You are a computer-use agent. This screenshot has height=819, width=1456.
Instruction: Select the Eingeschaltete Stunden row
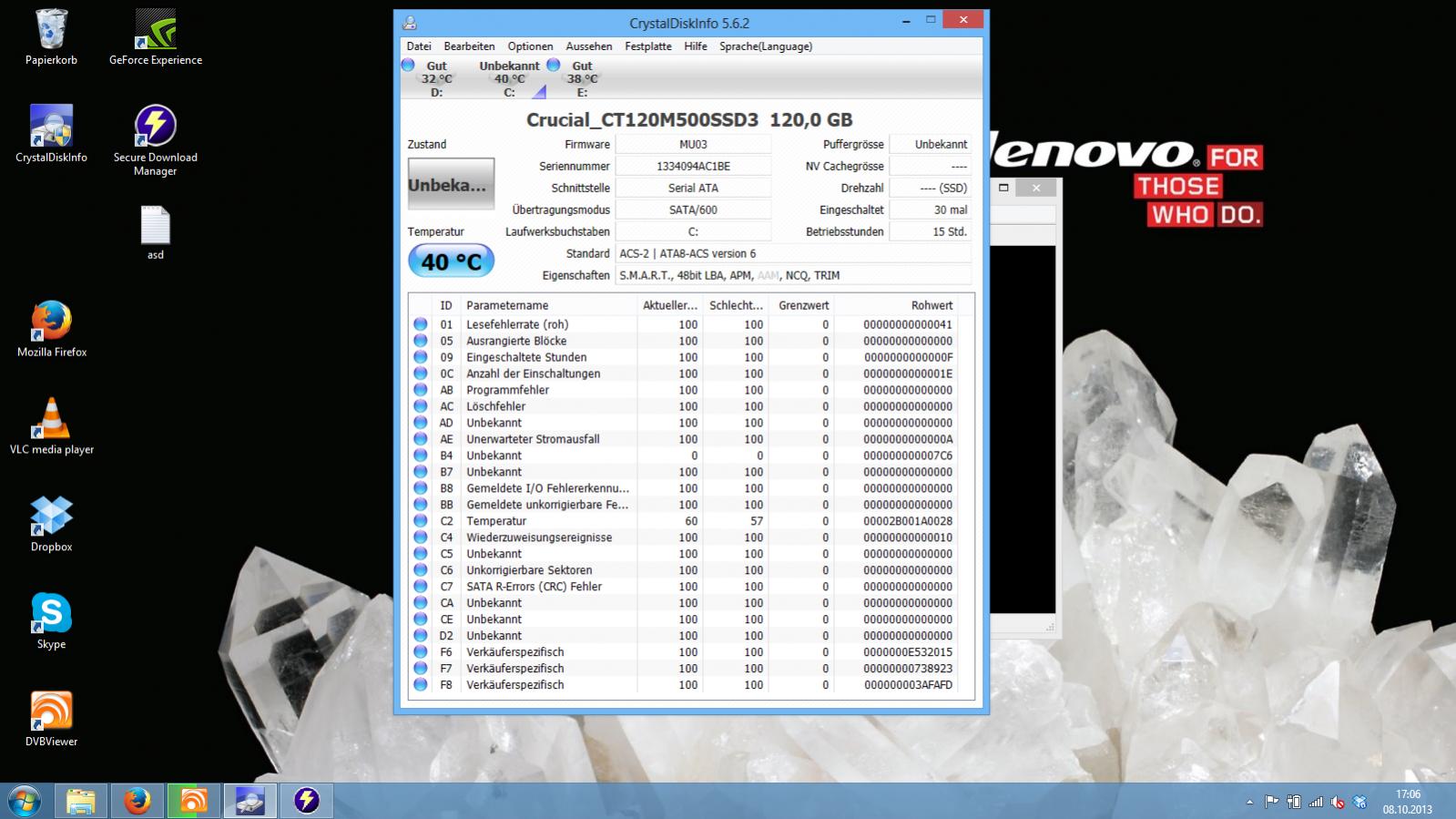pos(685,357)
